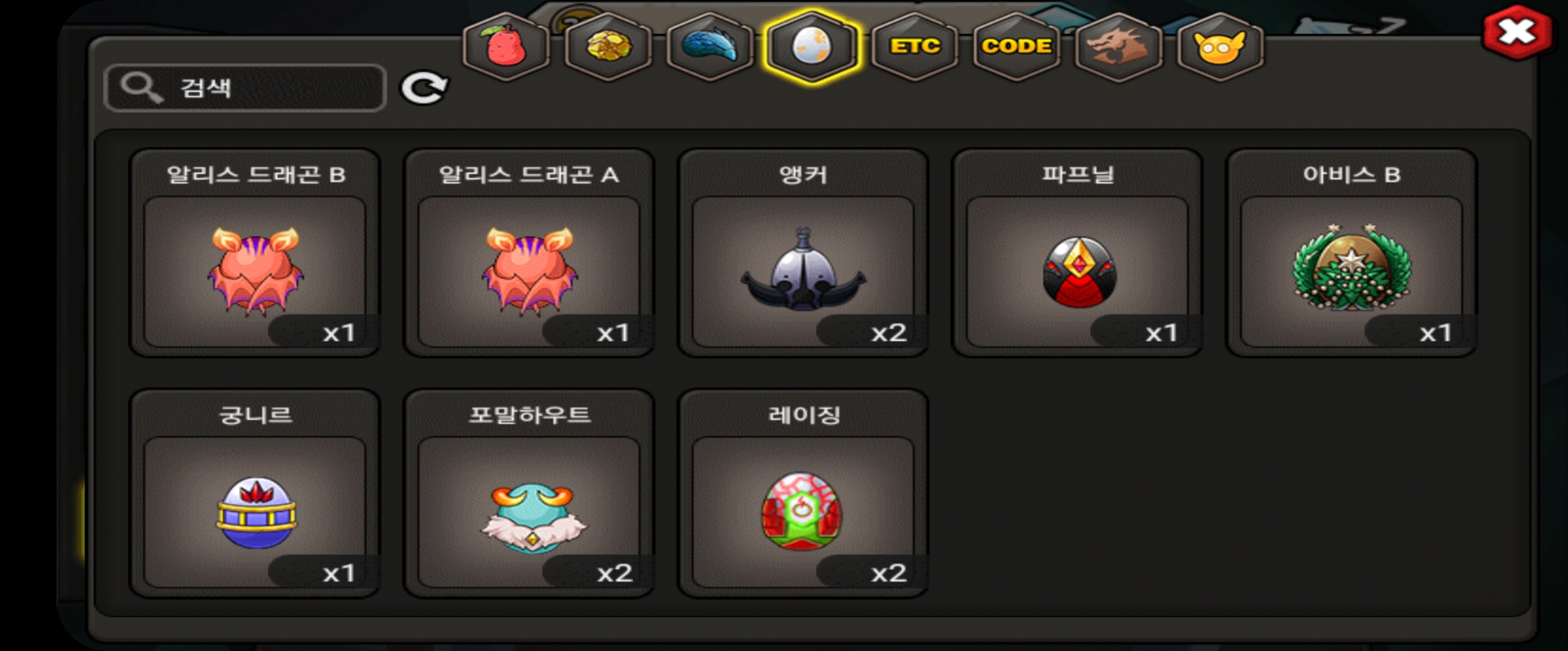Pick the 레이징 red-green egg
The height and width of the screenshot is (651, 1568).
point(803,493)
